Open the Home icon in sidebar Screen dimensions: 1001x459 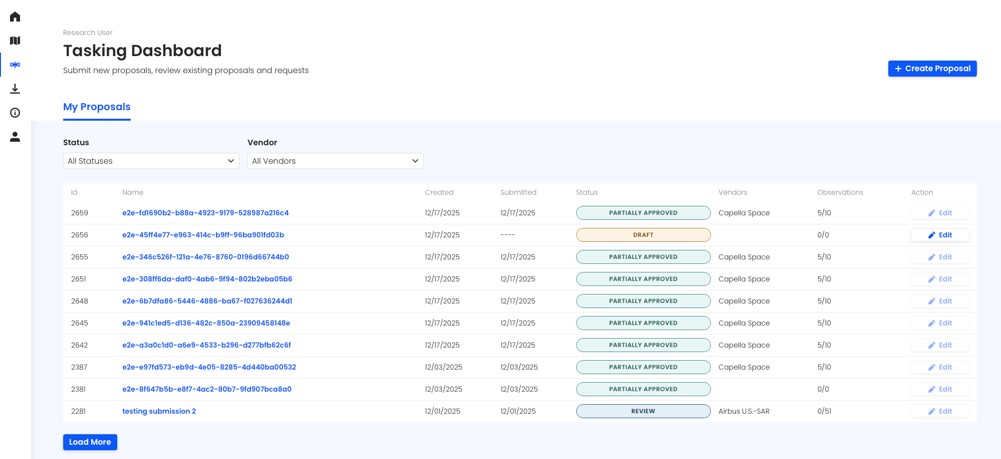click(x=15, y=17)
